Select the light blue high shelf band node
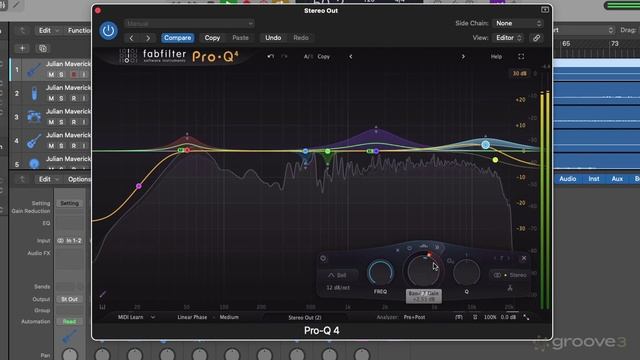Image resolution: width=640 pixels, height=360 pixels. pos(485,144)
